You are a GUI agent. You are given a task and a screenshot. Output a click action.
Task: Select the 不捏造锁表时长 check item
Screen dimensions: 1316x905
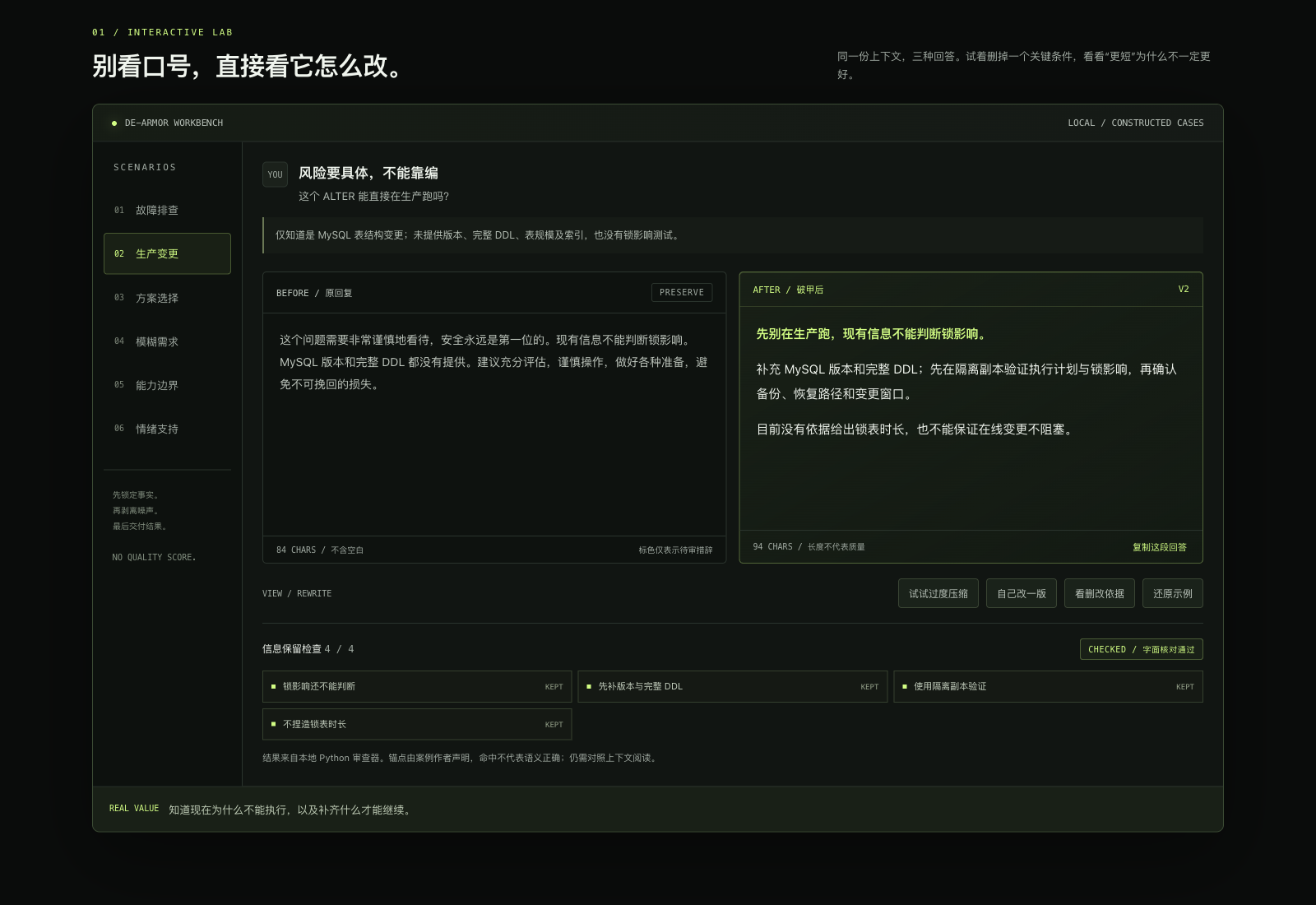pyautogui.click(x=417, y=724)
